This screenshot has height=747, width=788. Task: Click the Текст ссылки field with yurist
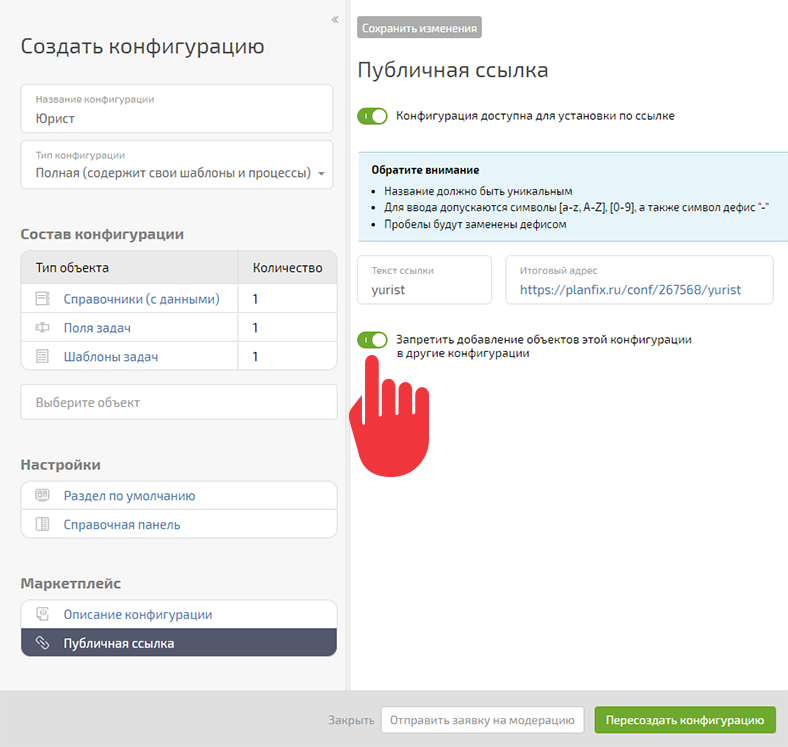(x=424, y=280)
